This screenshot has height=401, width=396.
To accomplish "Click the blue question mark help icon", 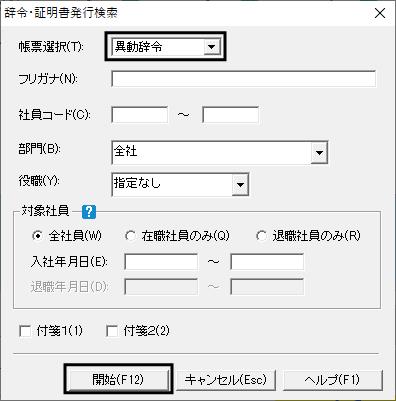I will click(89, 212).
